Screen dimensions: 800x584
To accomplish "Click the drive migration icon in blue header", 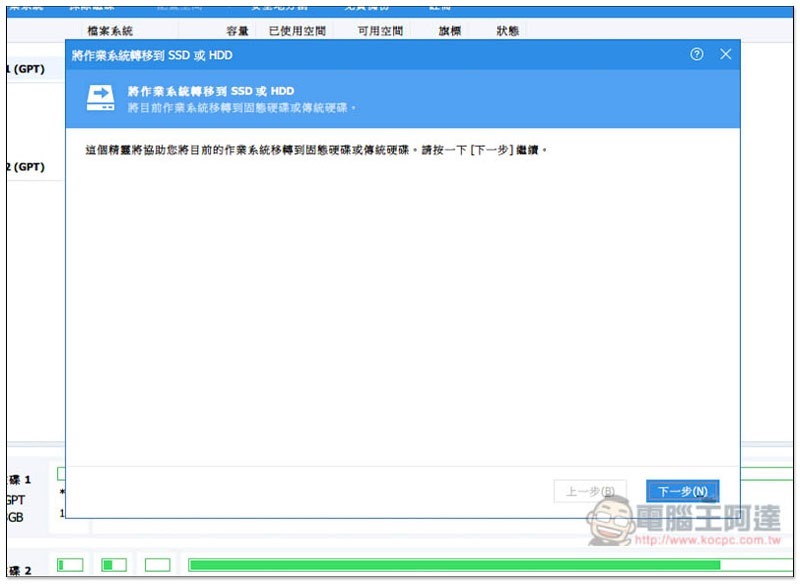I will (100, 97).
